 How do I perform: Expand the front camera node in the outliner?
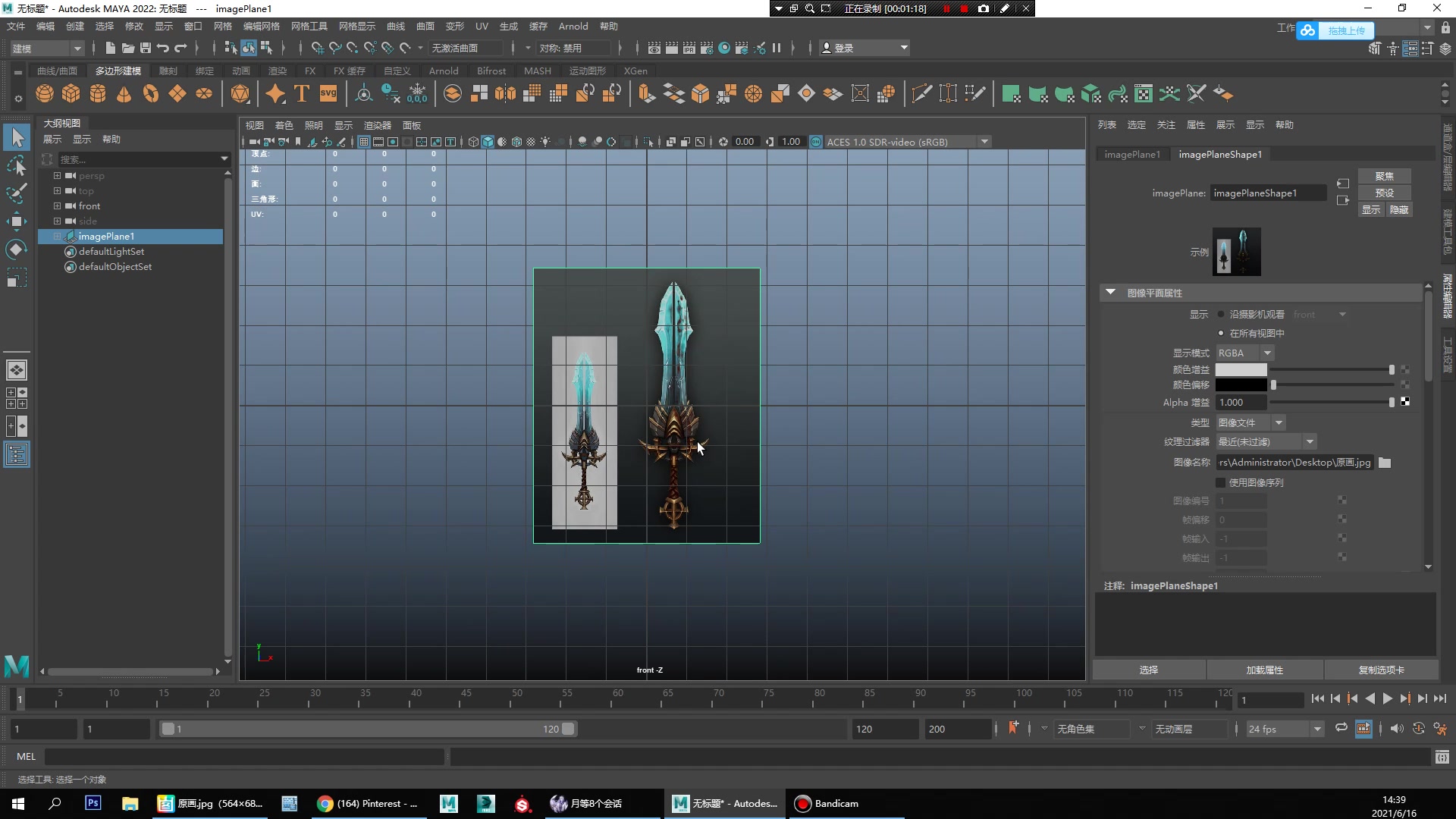pos(57,206)
